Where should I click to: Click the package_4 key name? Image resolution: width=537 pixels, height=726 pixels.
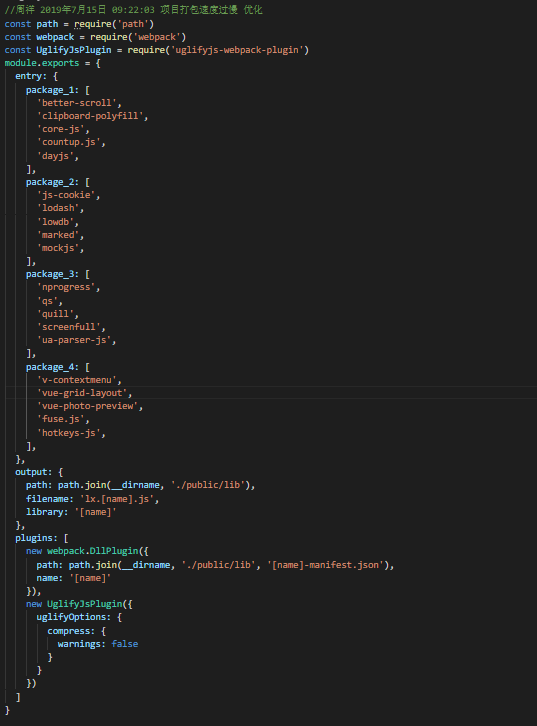(x=50, y=367)
